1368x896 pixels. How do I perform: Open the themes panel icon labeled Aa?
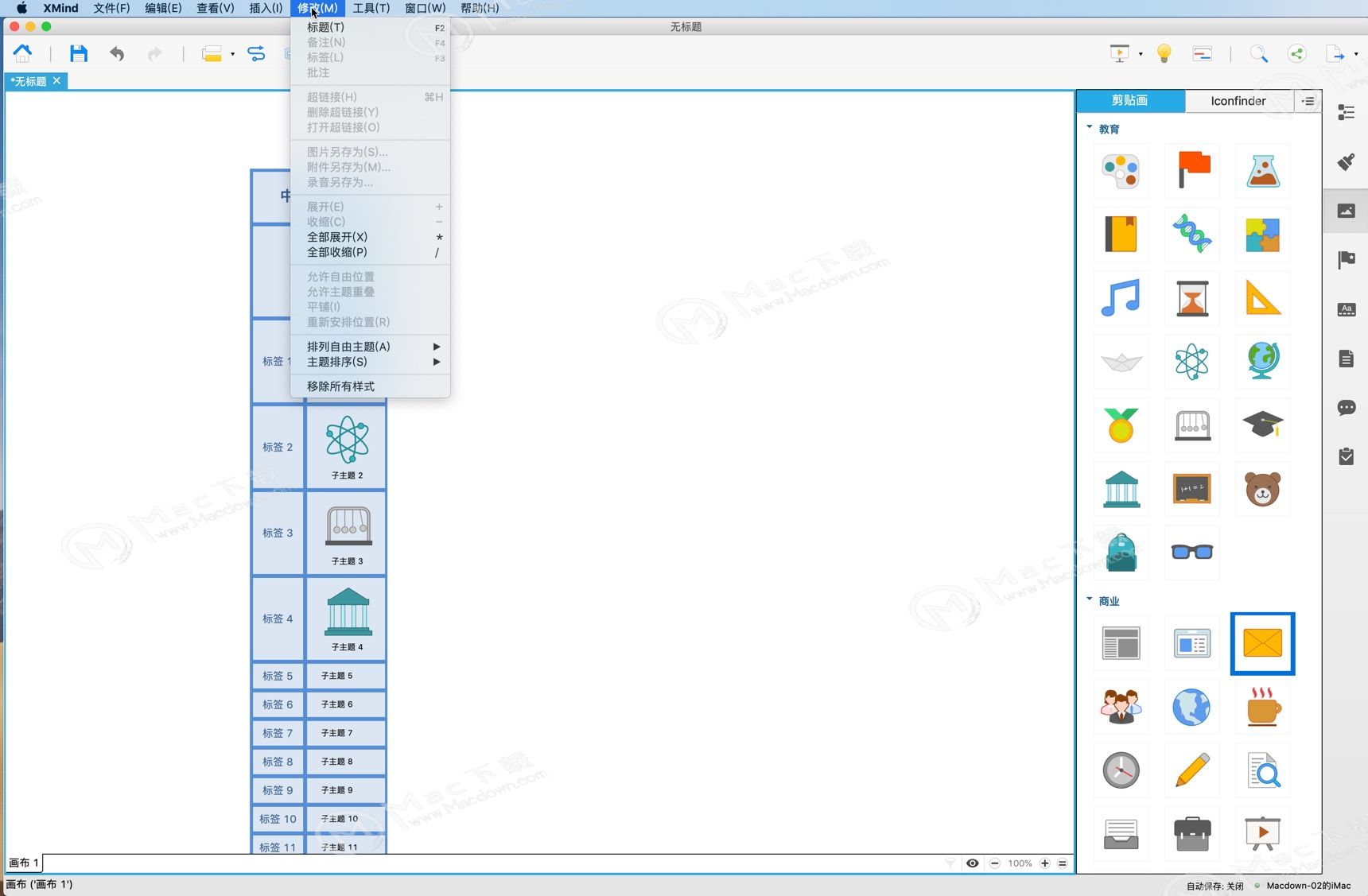click(1346, 309)
